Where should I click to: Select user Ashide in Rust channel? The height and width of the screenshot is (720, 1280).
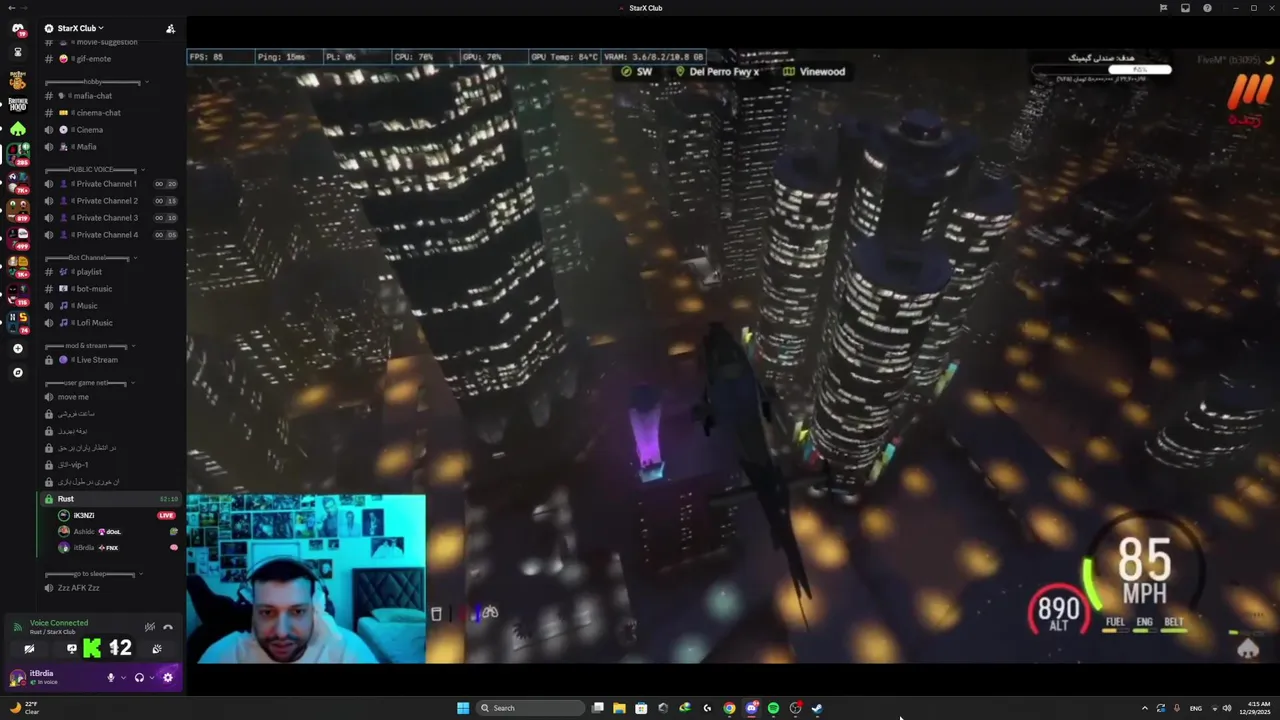click(x=118, y=532)
